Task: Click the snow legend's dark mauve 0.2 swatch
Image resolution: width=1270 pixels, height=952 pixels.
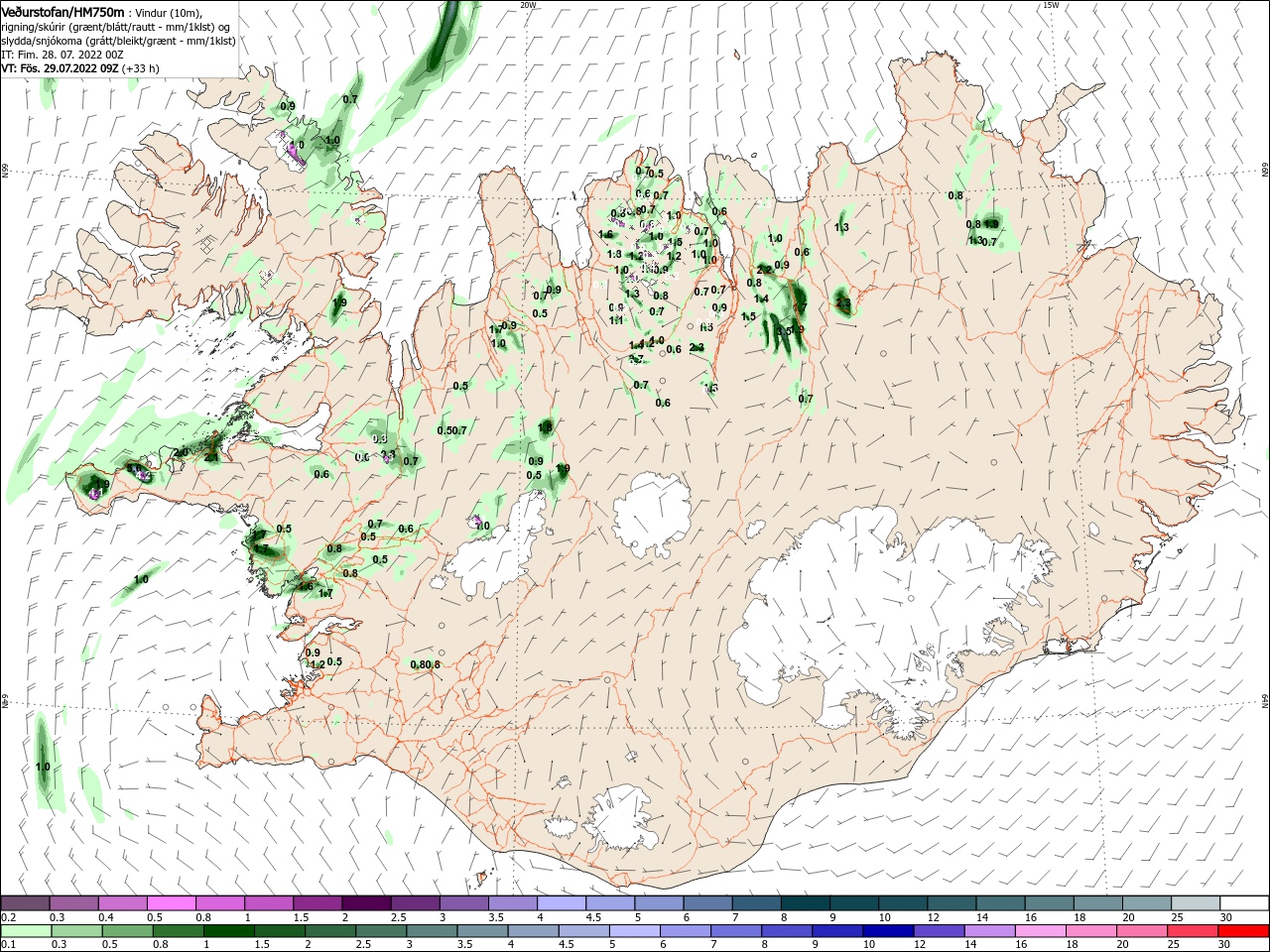Action: click(25, 903)
